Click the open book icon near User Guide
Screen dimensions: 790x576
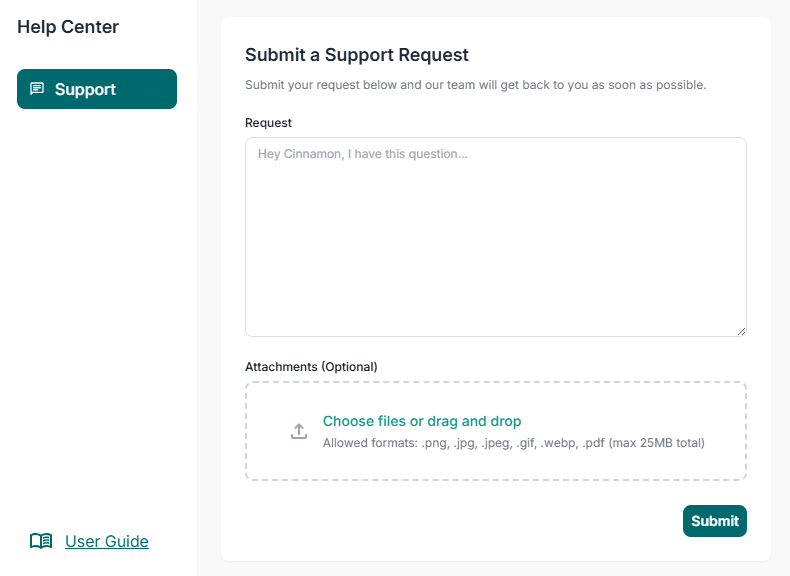41,541
